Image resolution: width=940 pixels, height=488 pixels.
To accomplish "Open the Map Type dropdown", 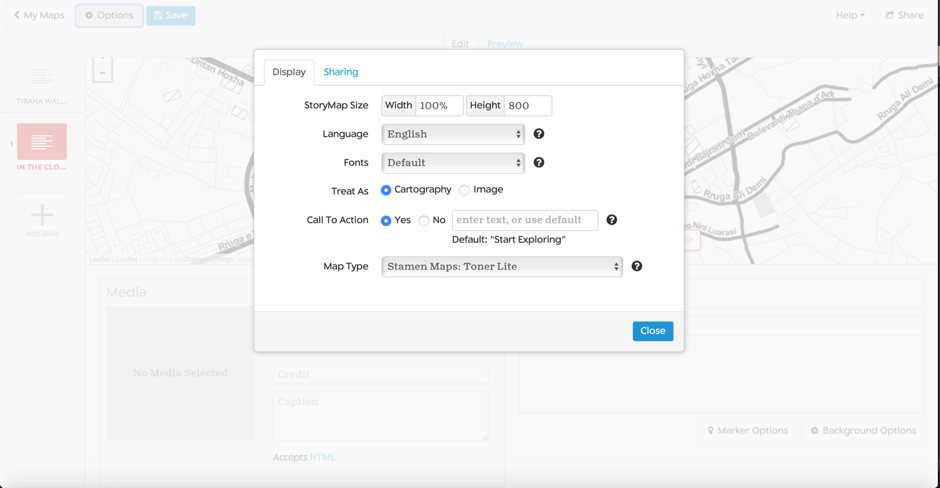I will [502, 267].
